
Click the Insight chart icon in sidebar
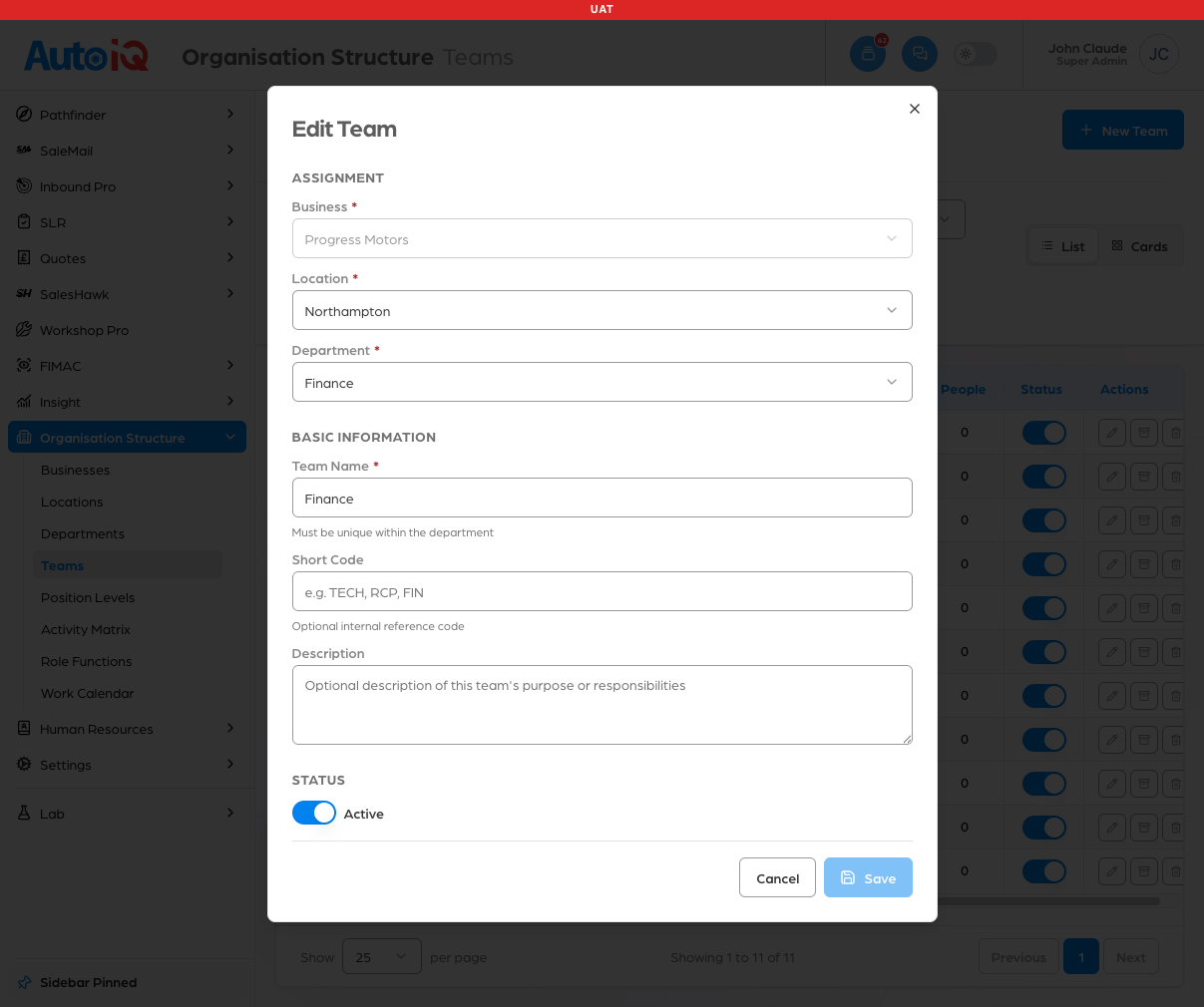pos(24,402)
